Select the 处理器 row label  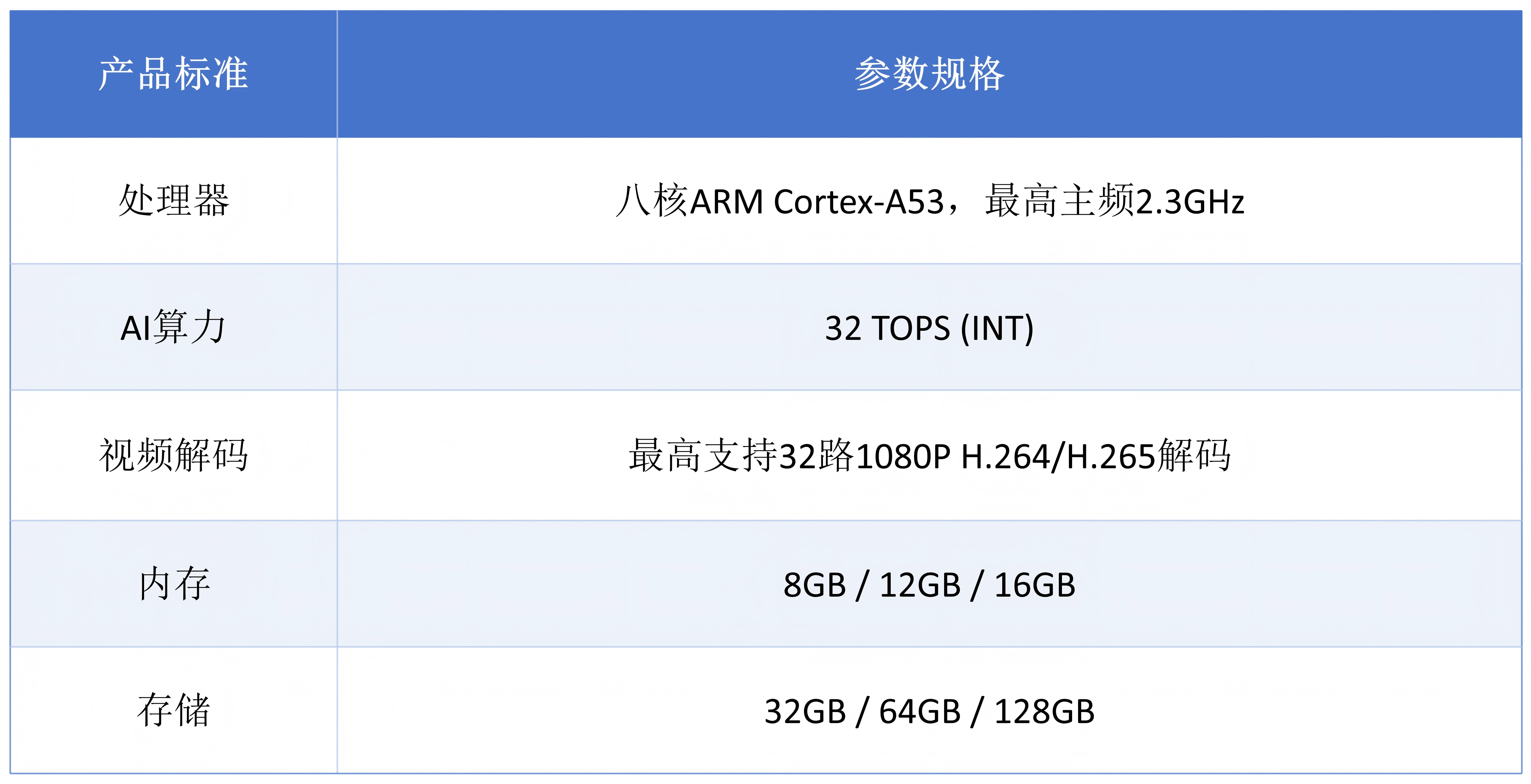coord(174,201)
